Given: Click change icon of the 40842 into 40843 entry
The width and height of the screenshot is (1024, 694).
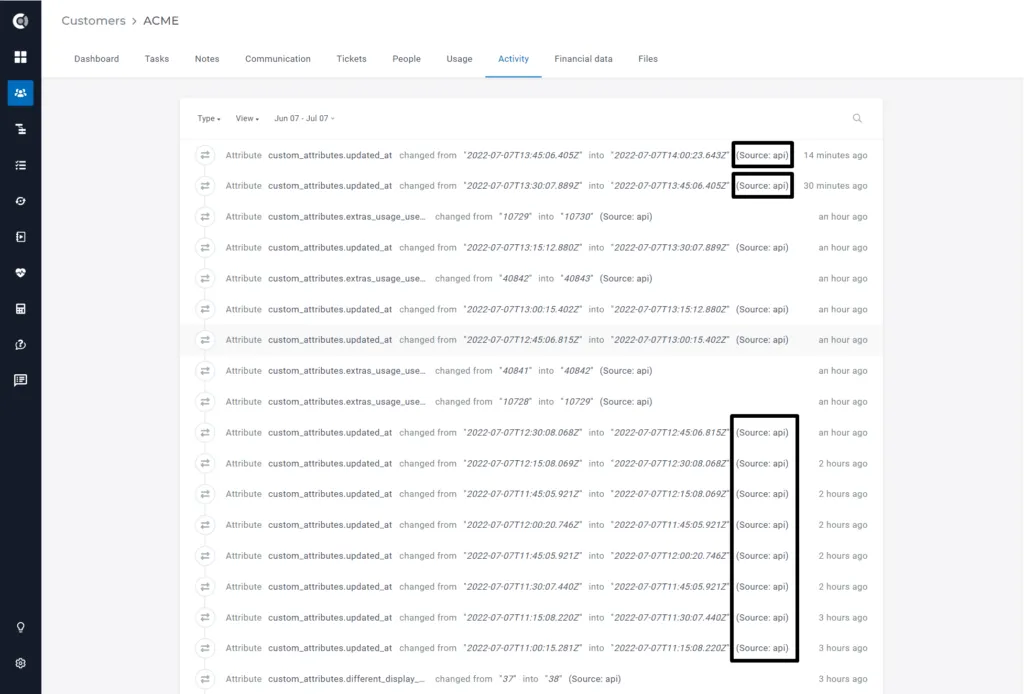Looking at the screenshot, I should [x=205, y=279].
